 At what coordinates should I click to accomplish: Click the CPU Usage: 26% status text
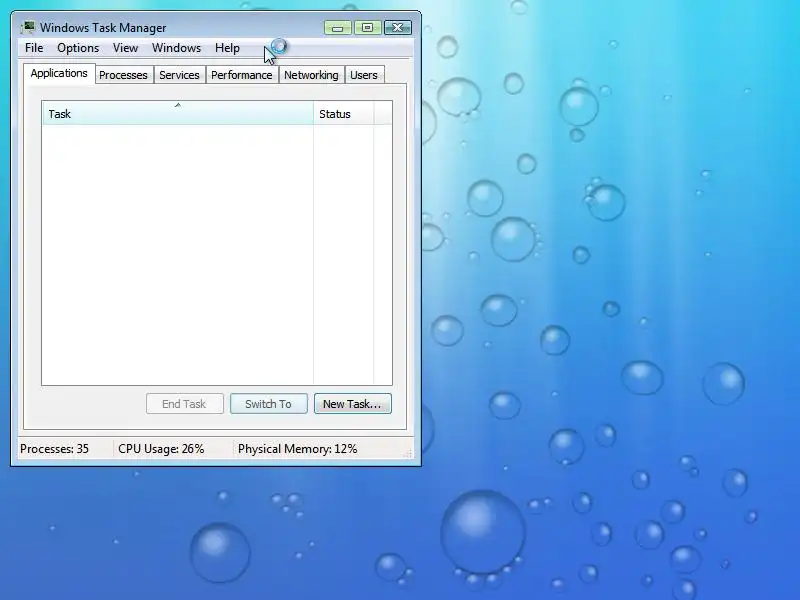[161, 449]
